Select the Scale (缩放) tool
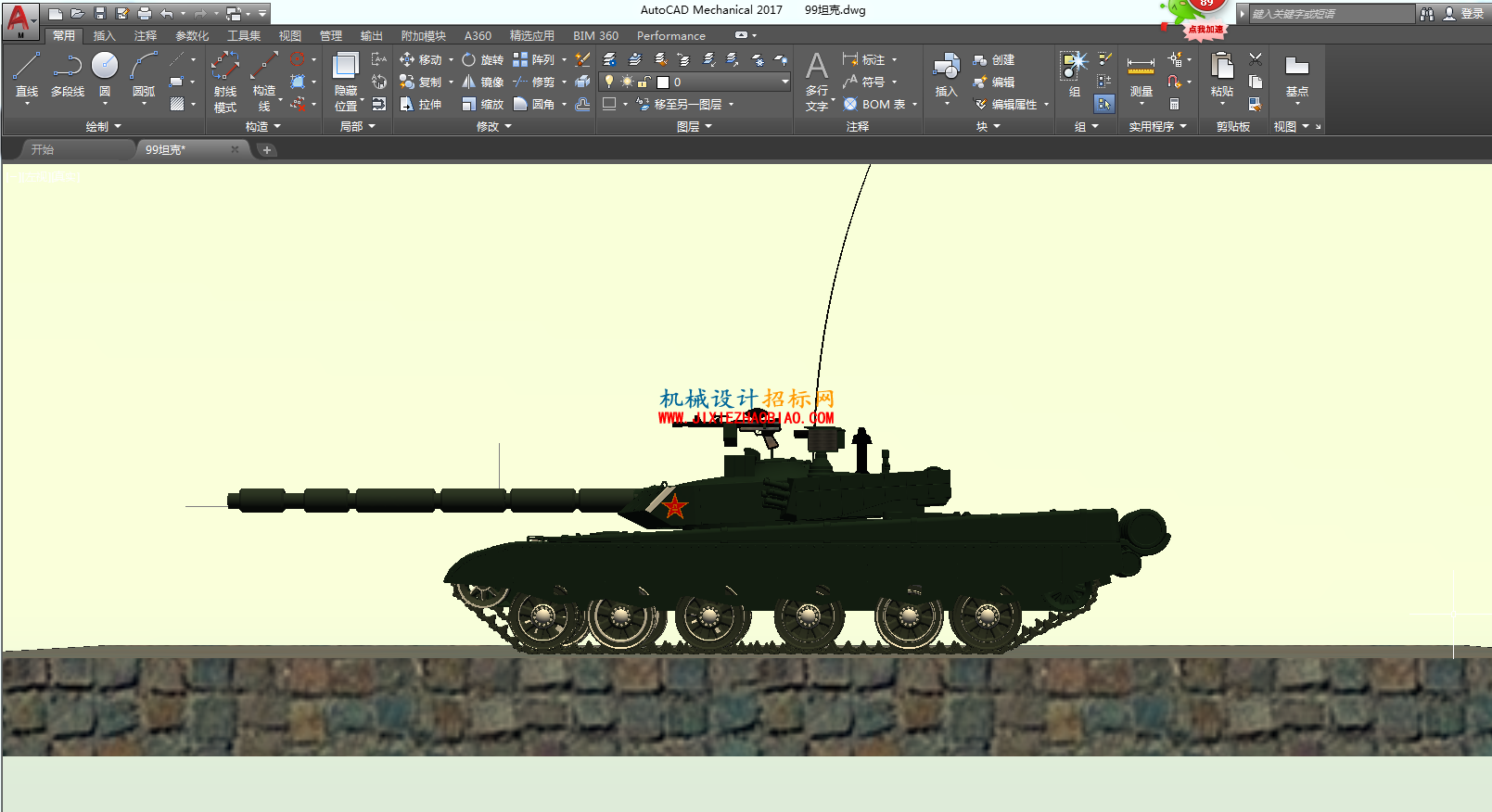The height and width of the screenshot is (812, 1492). [483, 104]
